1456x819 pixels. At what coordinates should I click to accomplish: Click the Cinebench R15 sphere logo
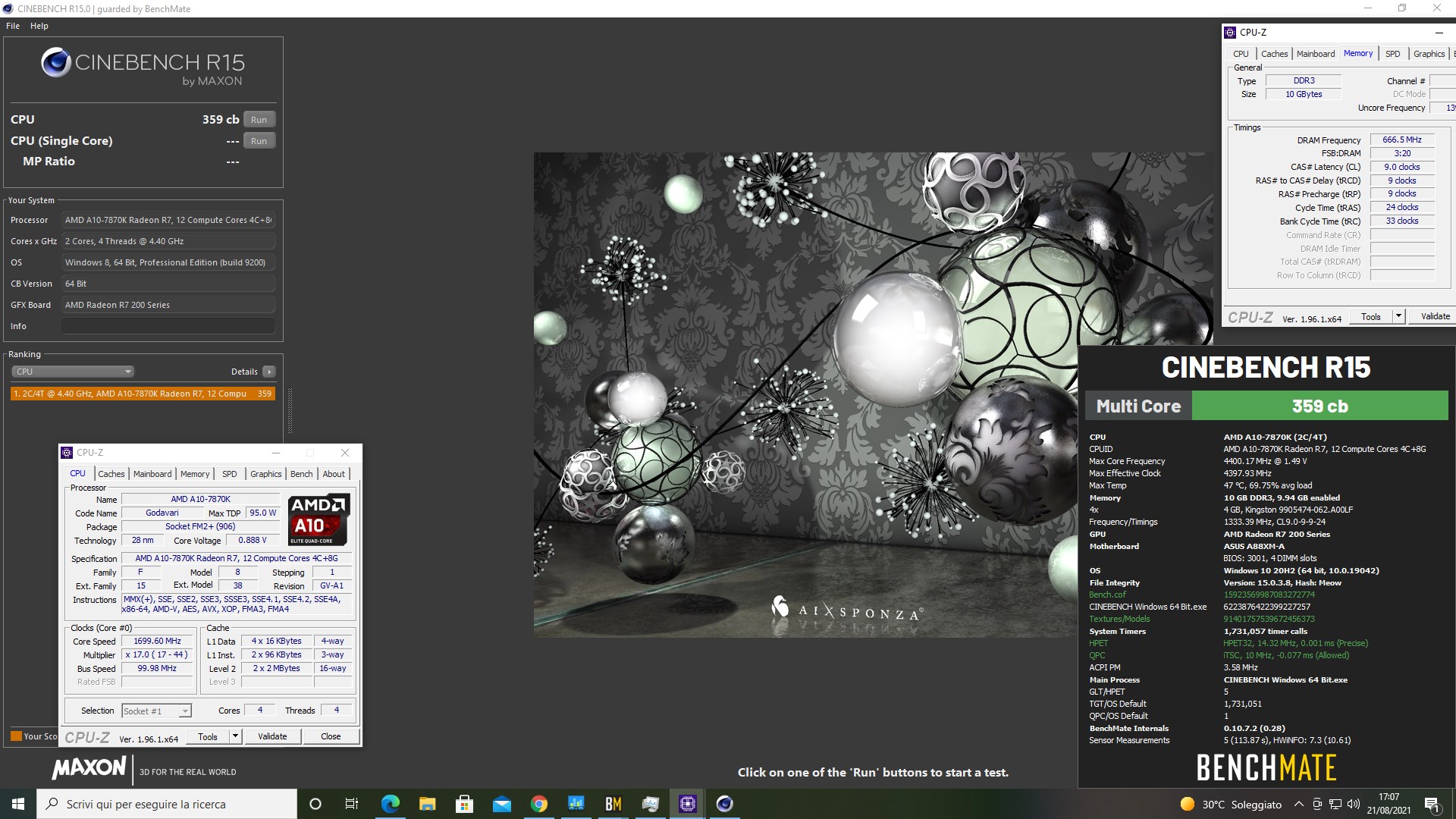tap(56, 63)
